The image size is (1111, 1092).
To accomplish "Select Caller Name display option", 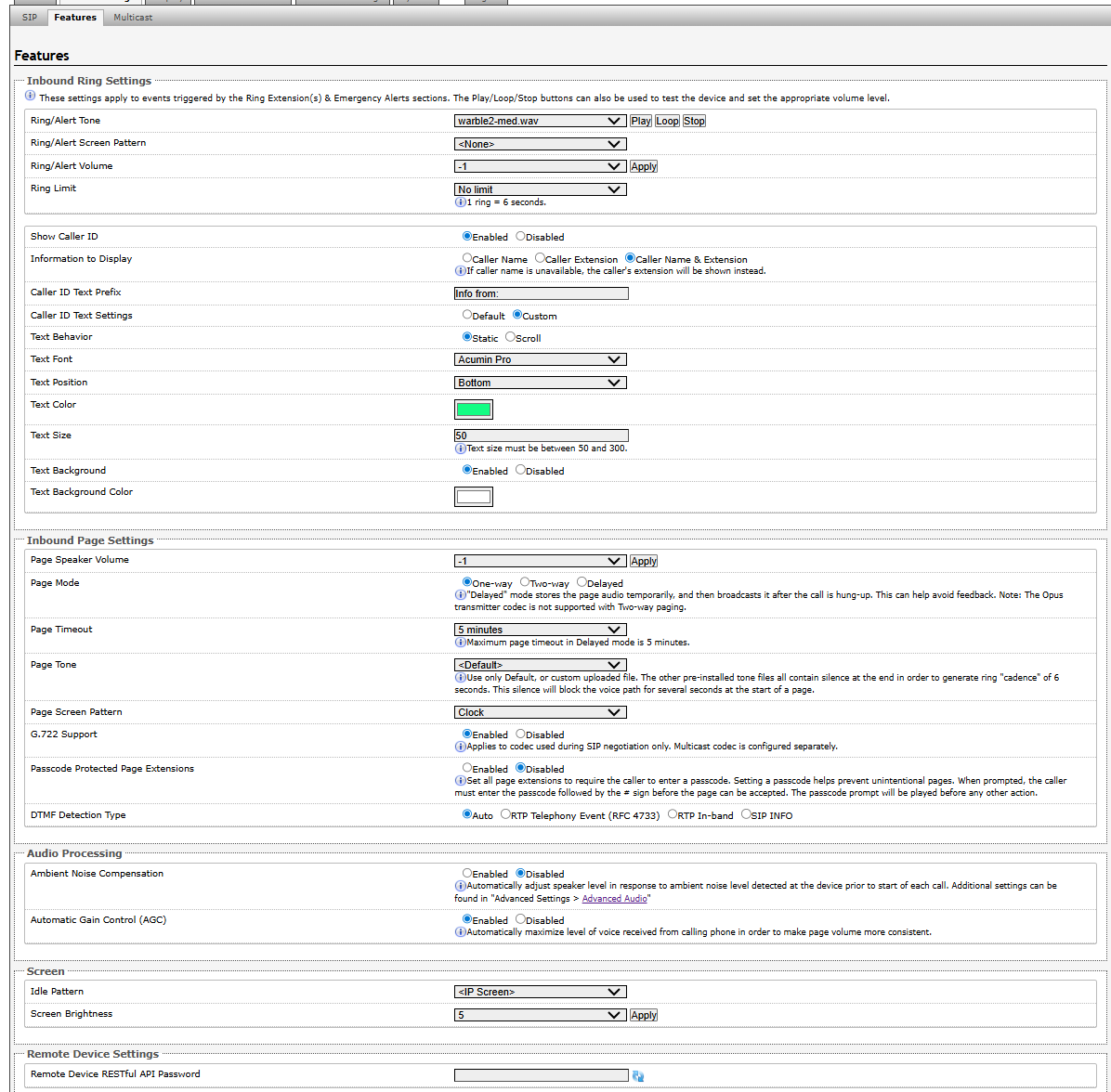I will tap(467, 258).
